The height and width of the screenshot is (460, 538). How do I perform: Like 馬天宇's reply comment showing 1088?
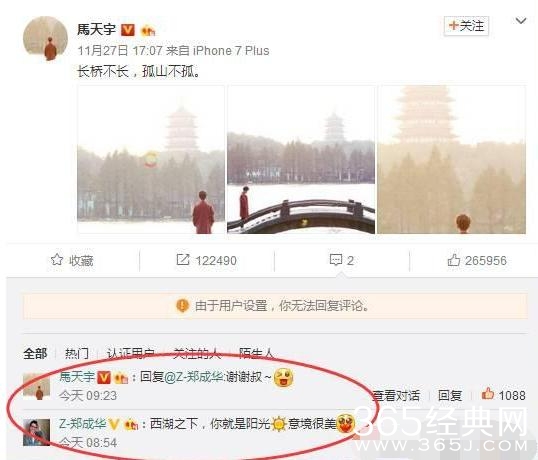click(488, 394)
